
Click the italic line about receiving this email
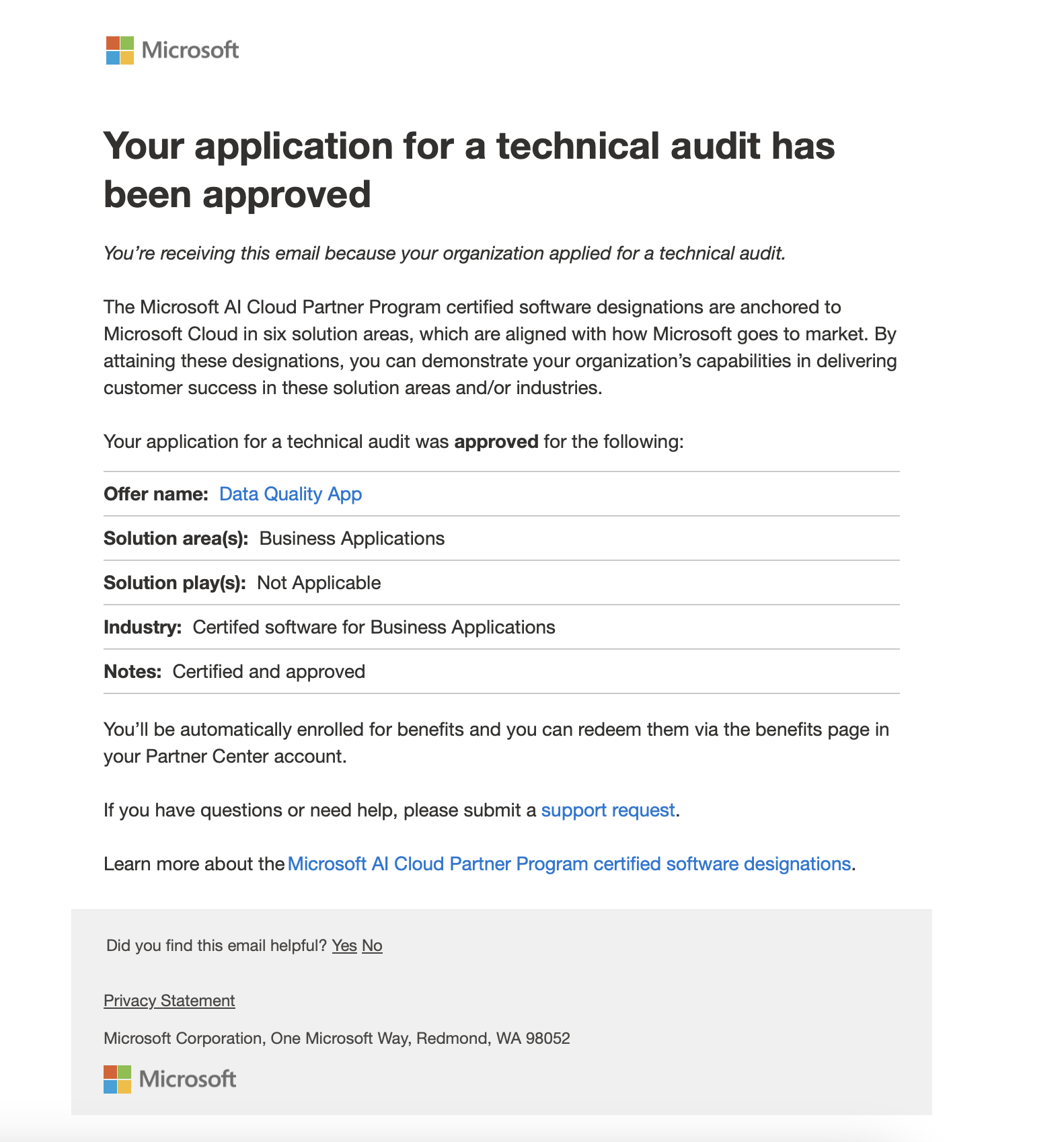445,254
